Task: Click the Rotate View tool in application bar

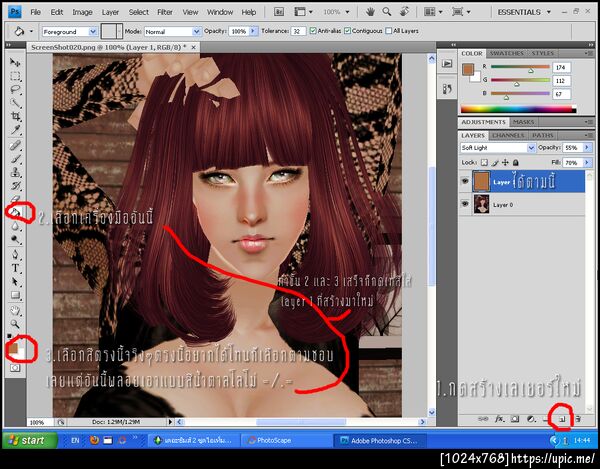Action: coord(404,12)
